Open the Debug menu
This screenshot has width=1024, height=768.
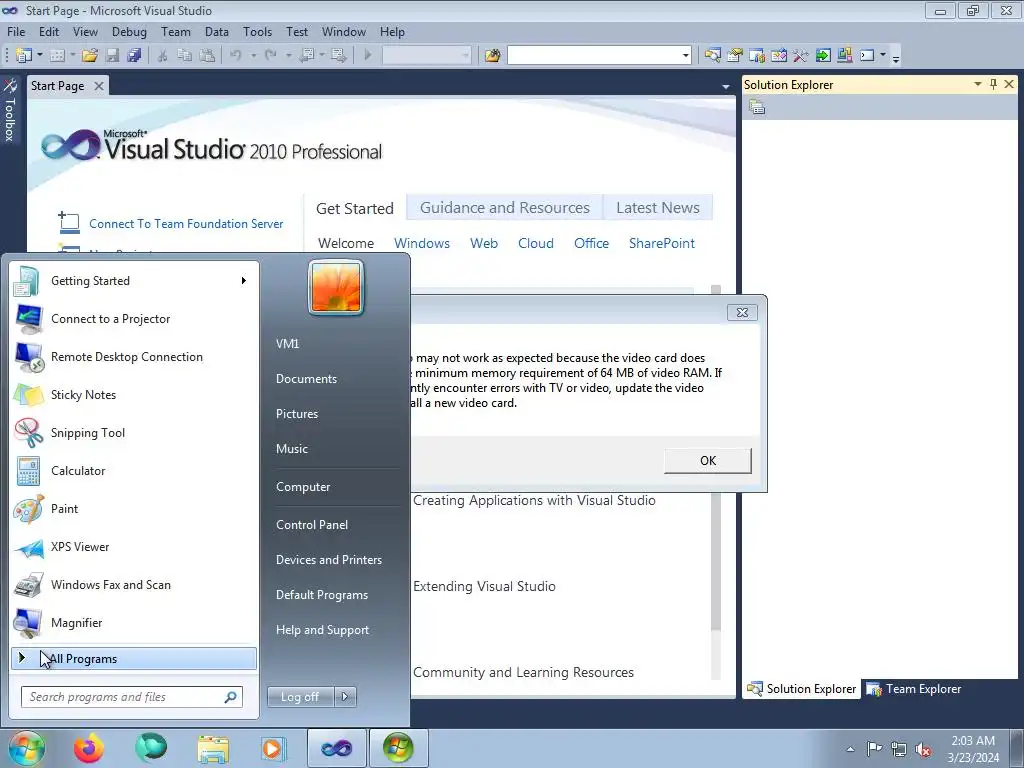pos(129,31)
